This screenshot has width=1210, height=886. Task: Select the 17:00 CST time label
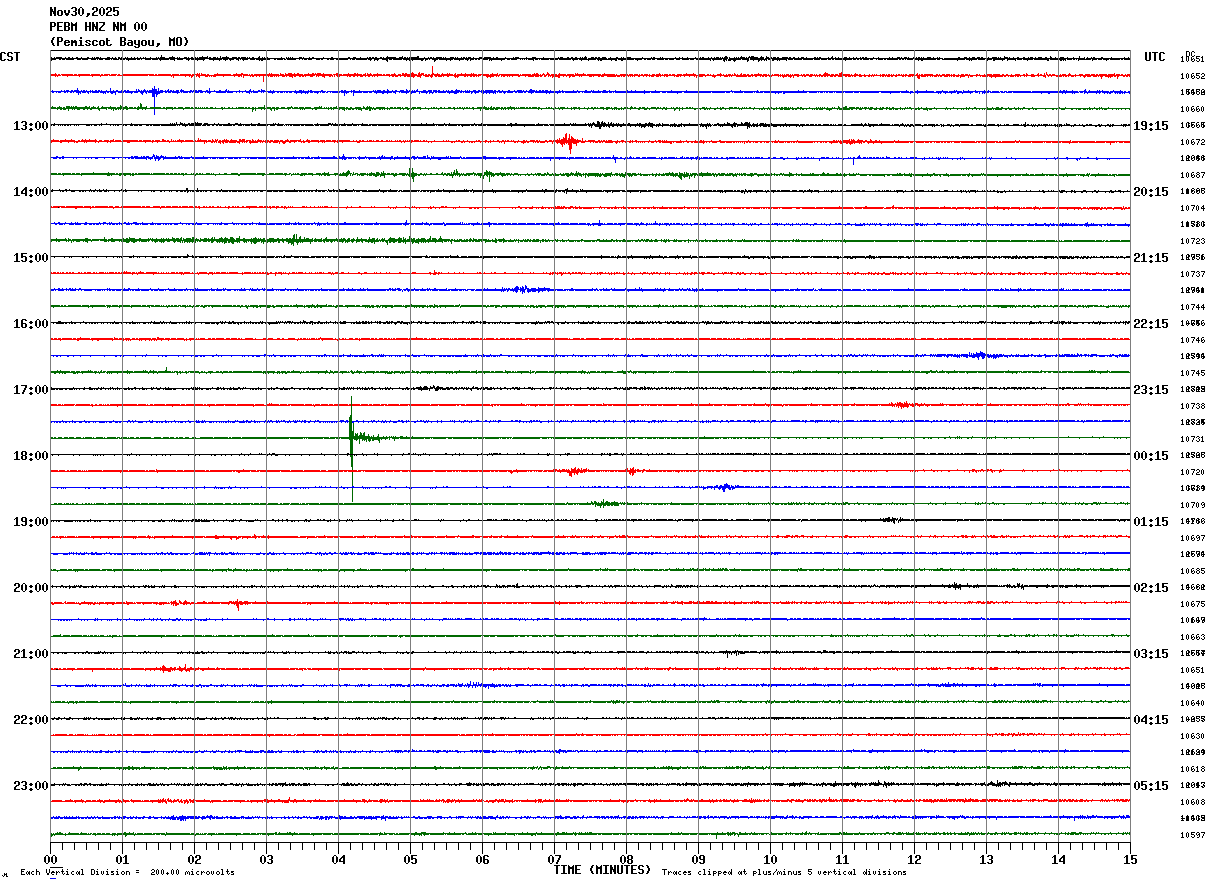coord(30,390)
